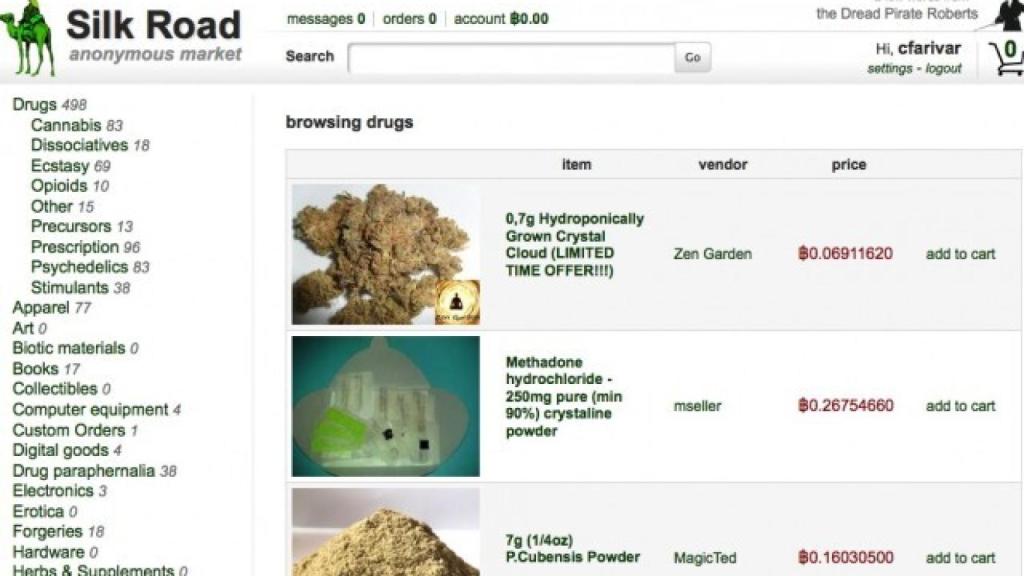1024x576 pixels.
Task: Click the Go search button
Action: (692, 57)
